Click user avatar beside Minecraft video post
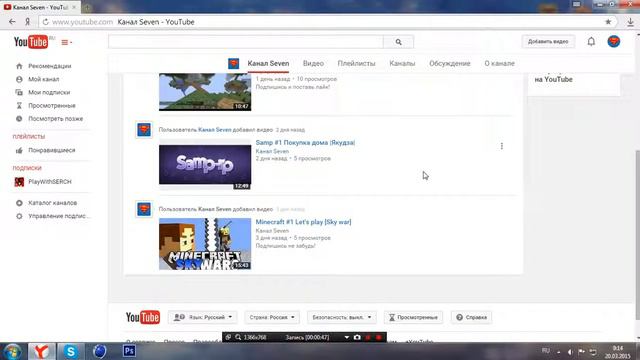 tap(144, 209)
